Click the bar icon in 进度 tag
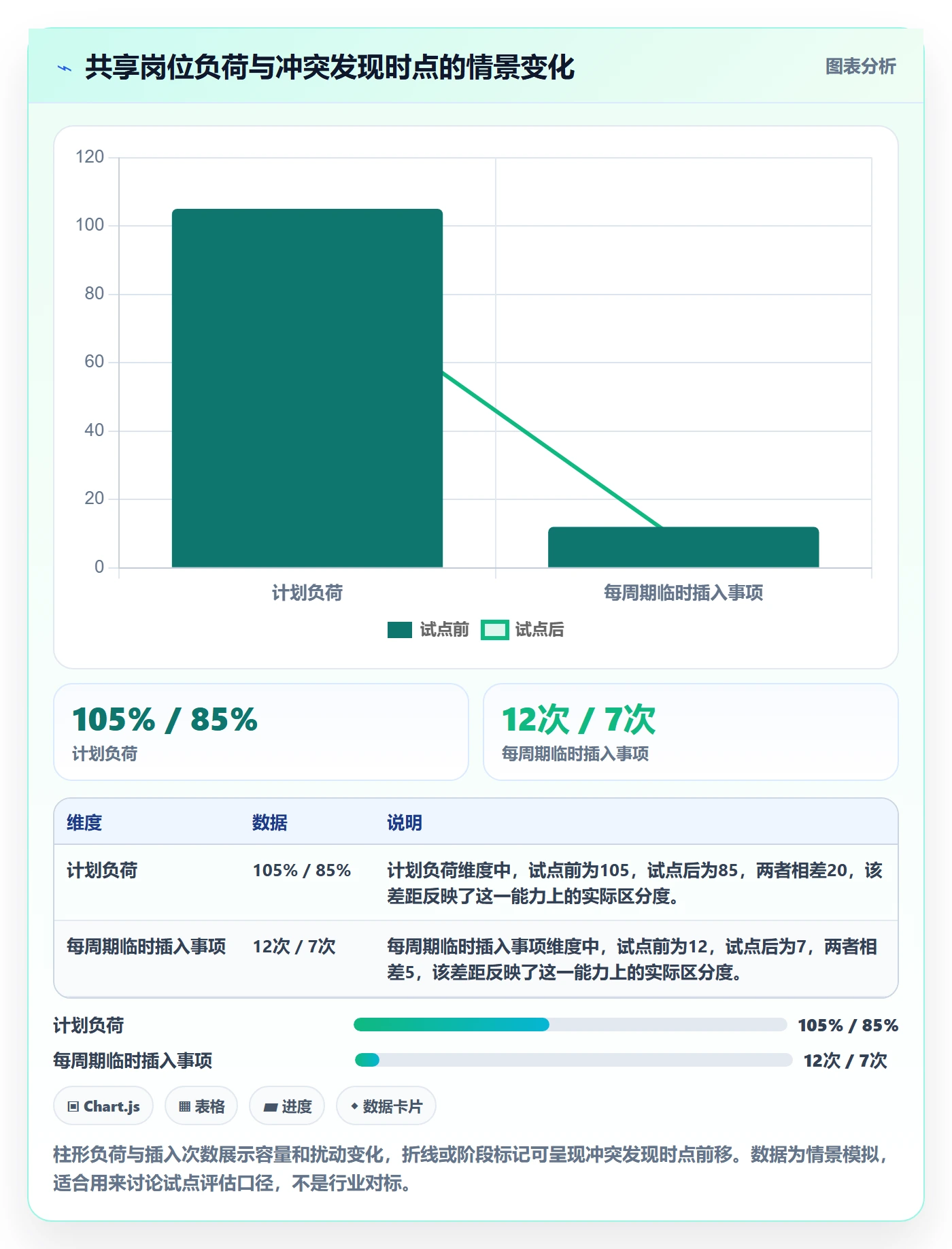Image resolution: width=952 pixels, height=1249 pixels. click(270, 1108)
